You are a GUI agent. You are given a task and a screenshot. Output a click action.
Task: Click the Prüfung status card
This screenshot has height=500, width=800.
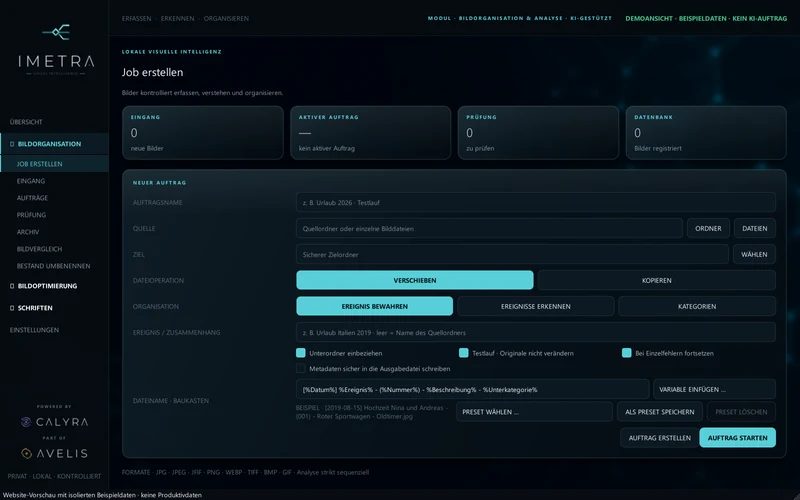538,133
